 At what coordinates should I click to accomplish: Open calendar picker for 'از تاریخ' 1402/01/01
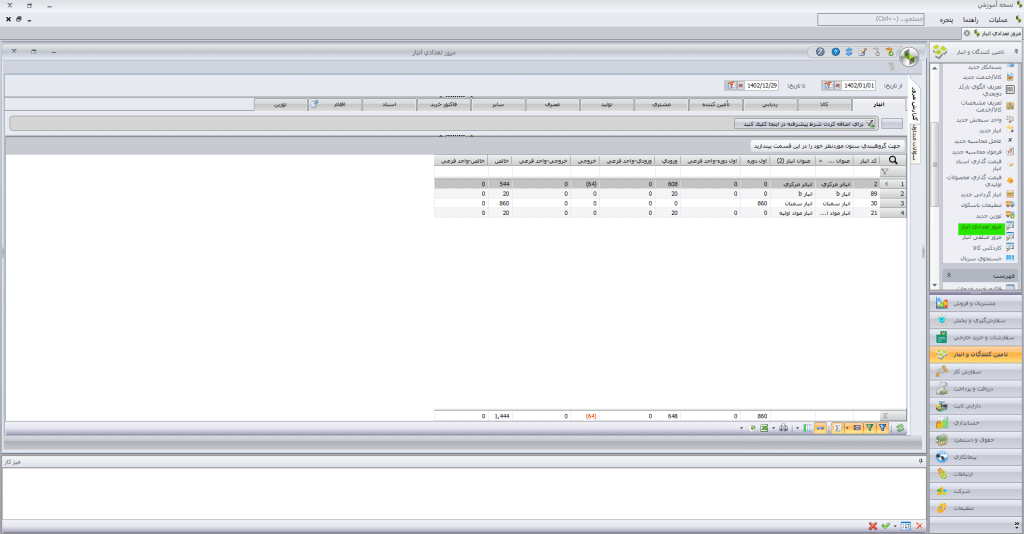pos(827,86)
